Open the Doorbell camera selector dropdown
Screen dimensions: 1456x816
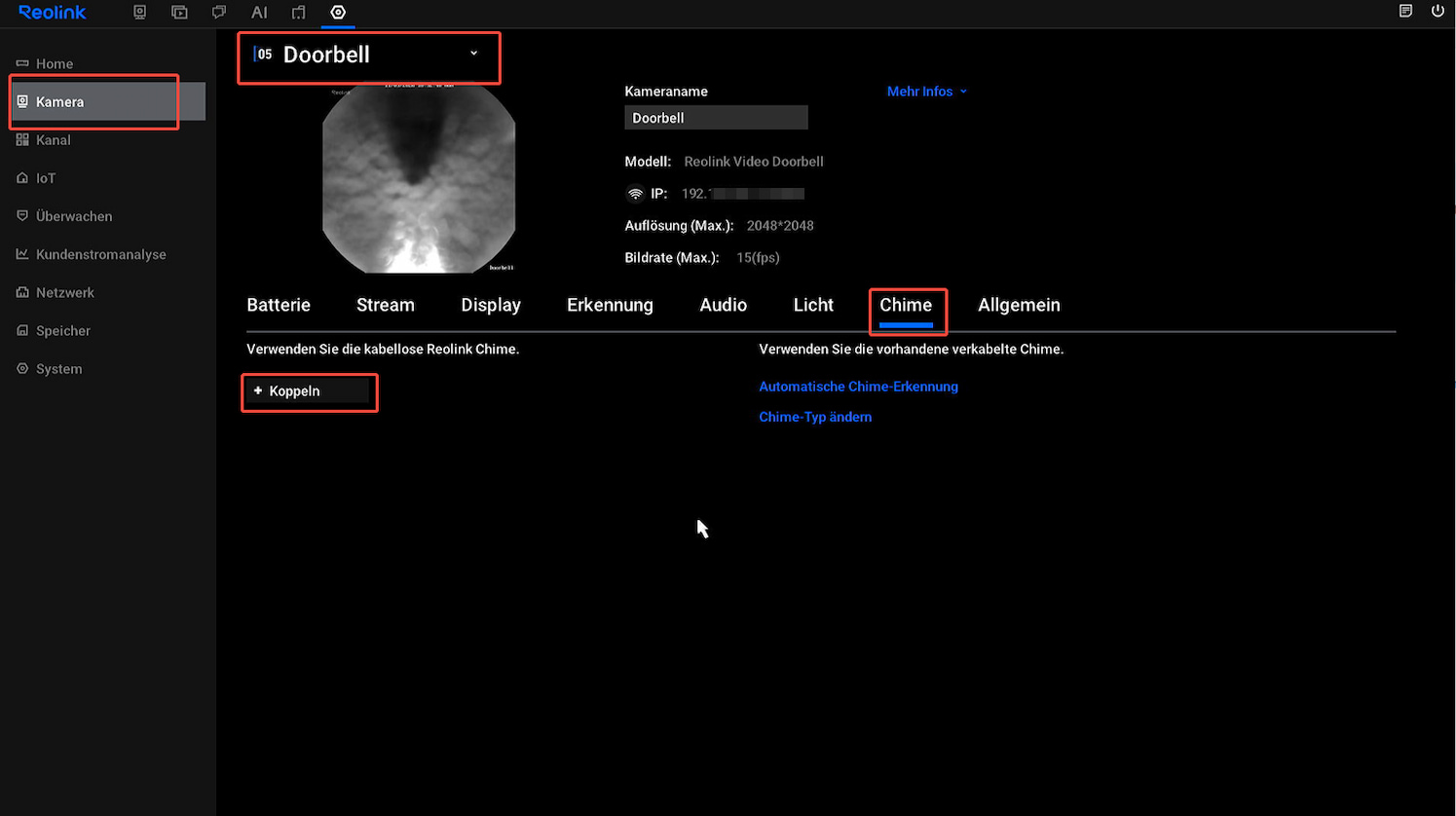tap(368, 56)
